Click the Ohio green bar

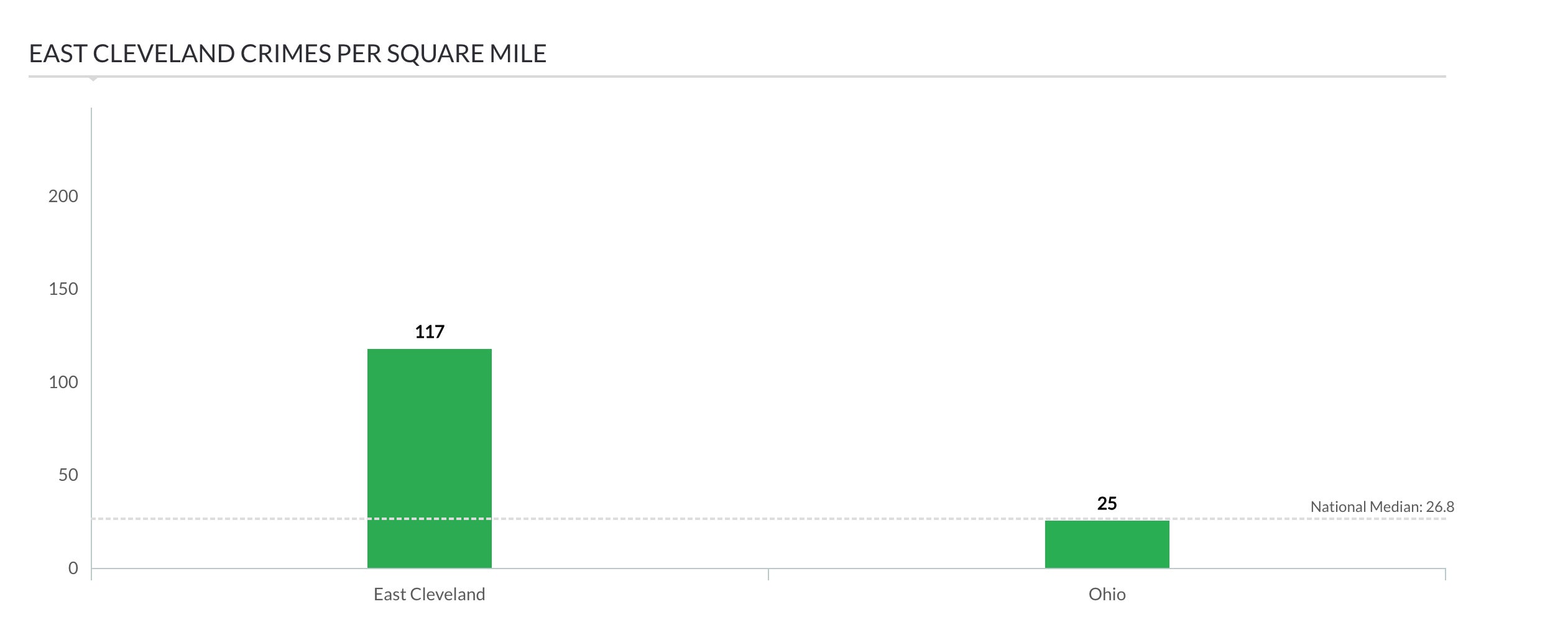coord(1107,545)
